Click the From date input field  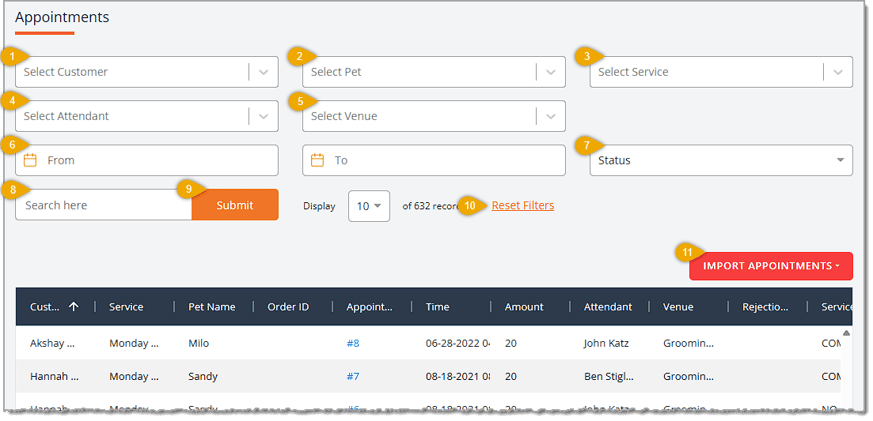click(x=146, y=160)
